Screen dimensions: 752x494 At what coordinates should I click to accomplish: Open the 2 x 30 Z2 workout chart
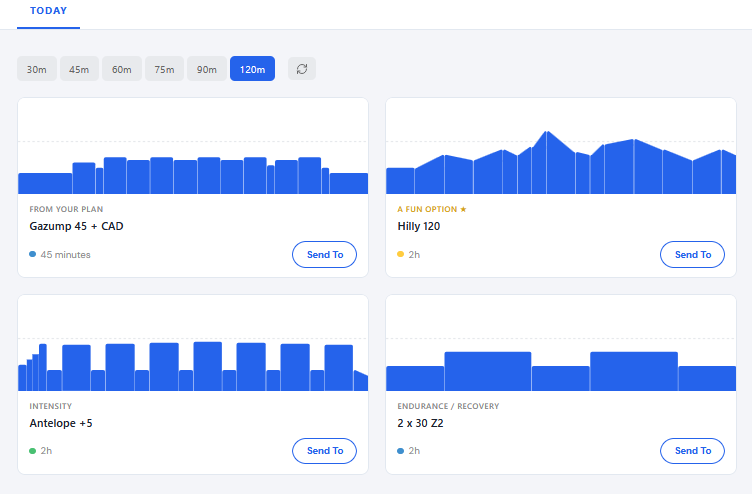561,343
